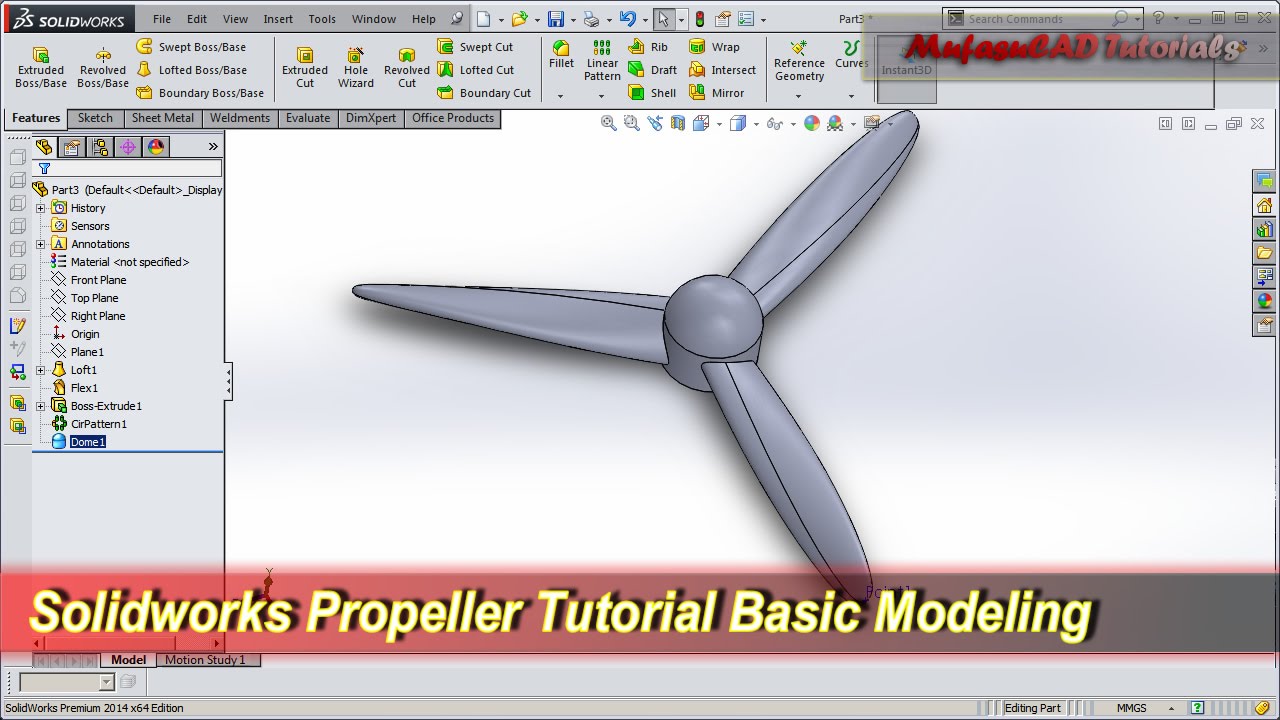Toggle Instant3D mode
The width and height of the screenshot is (1280, 720).
[906, 70]
